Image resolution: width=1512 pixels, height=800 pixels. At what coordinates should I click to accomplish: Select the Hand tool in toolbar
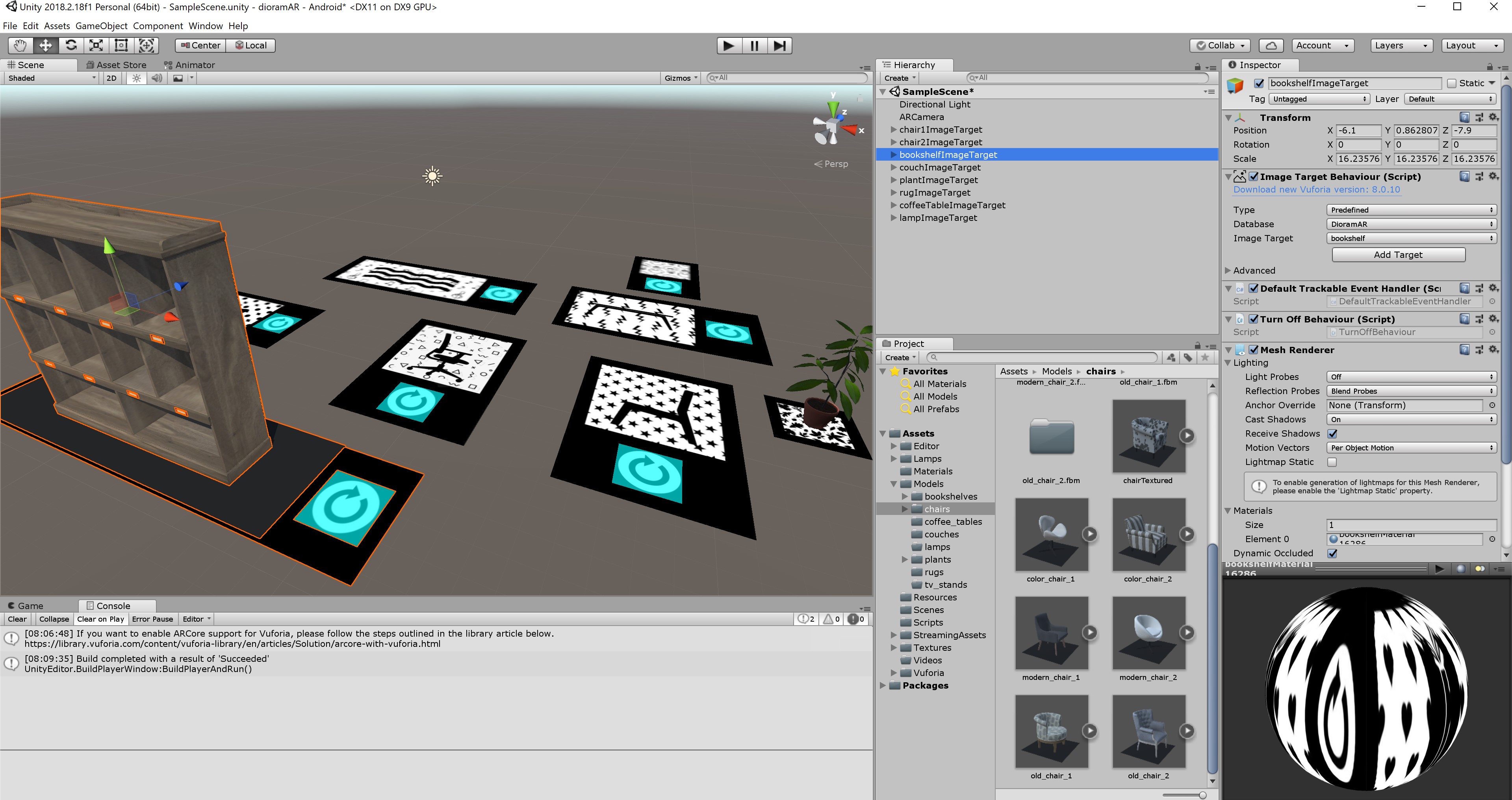pos(19,45)
